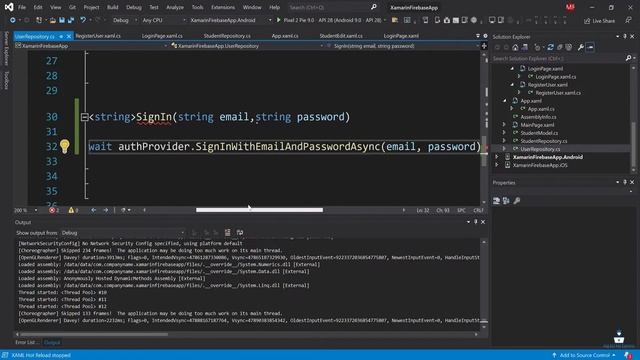
Task: Toggle auto-hide pin on Solution Explorer
Action: pyautogui.click(x=625, y=36)
